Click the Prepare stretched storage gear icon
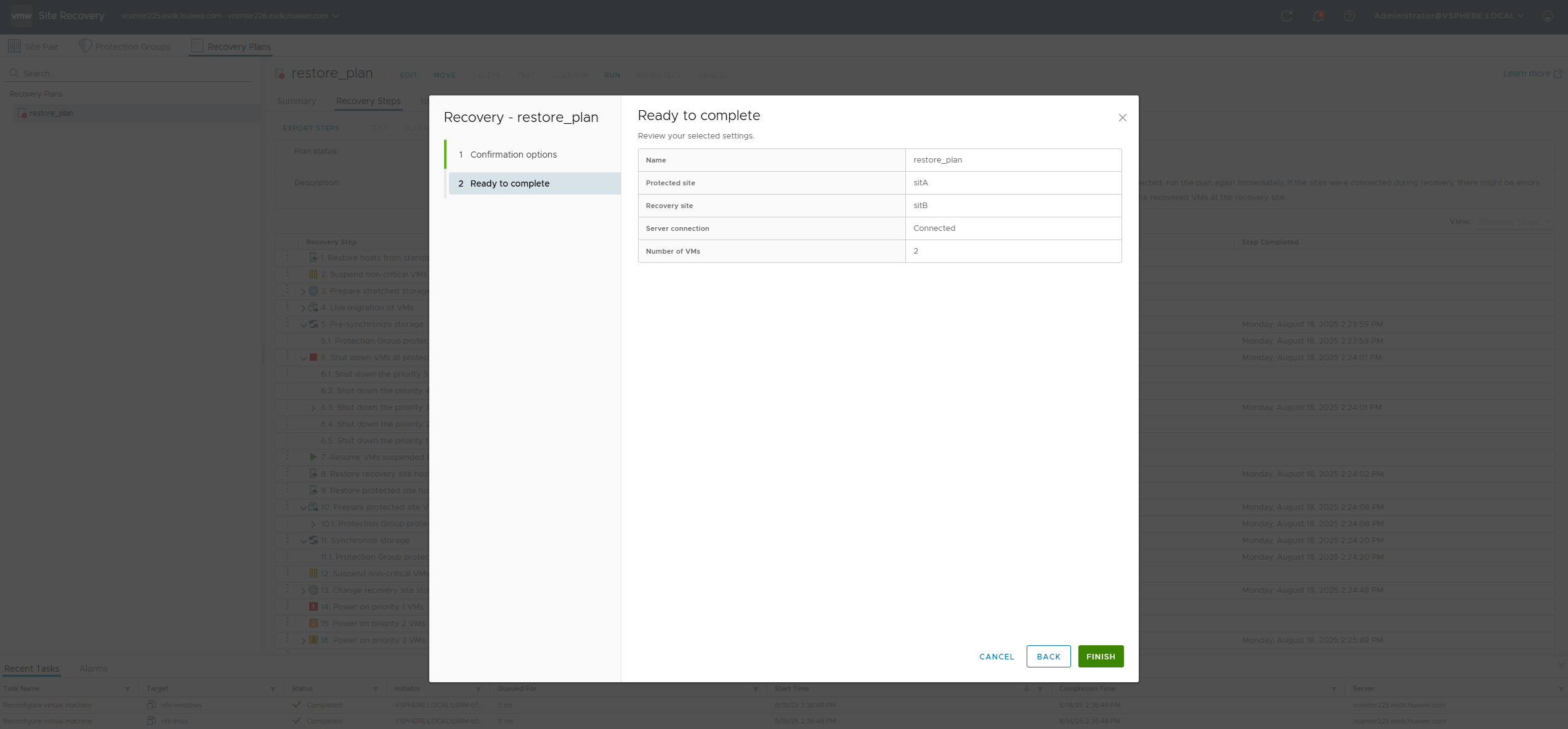Image resolution: width=1568 pixels, height=729 pixels. (x=313, y=291)
